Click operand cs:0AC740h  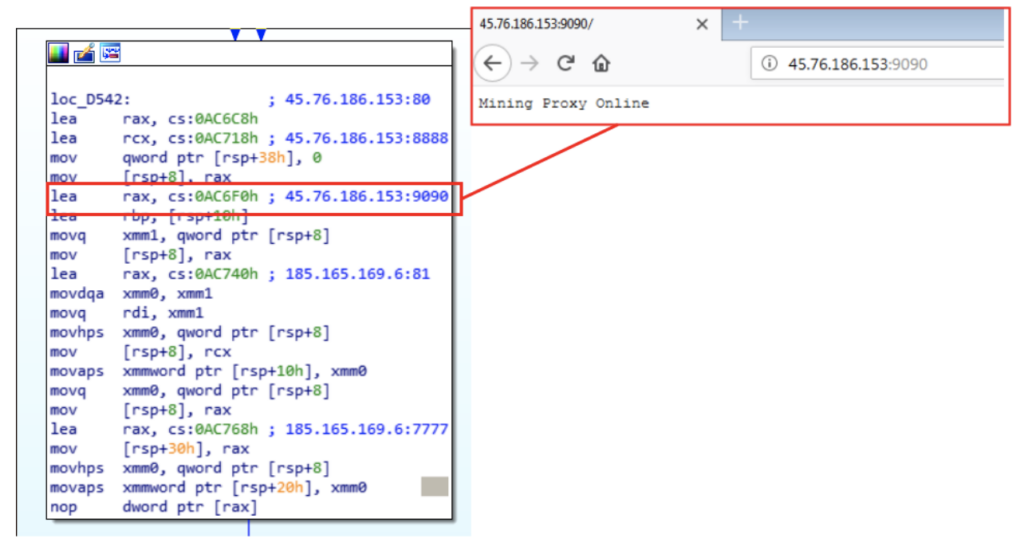tap(213, 274)
